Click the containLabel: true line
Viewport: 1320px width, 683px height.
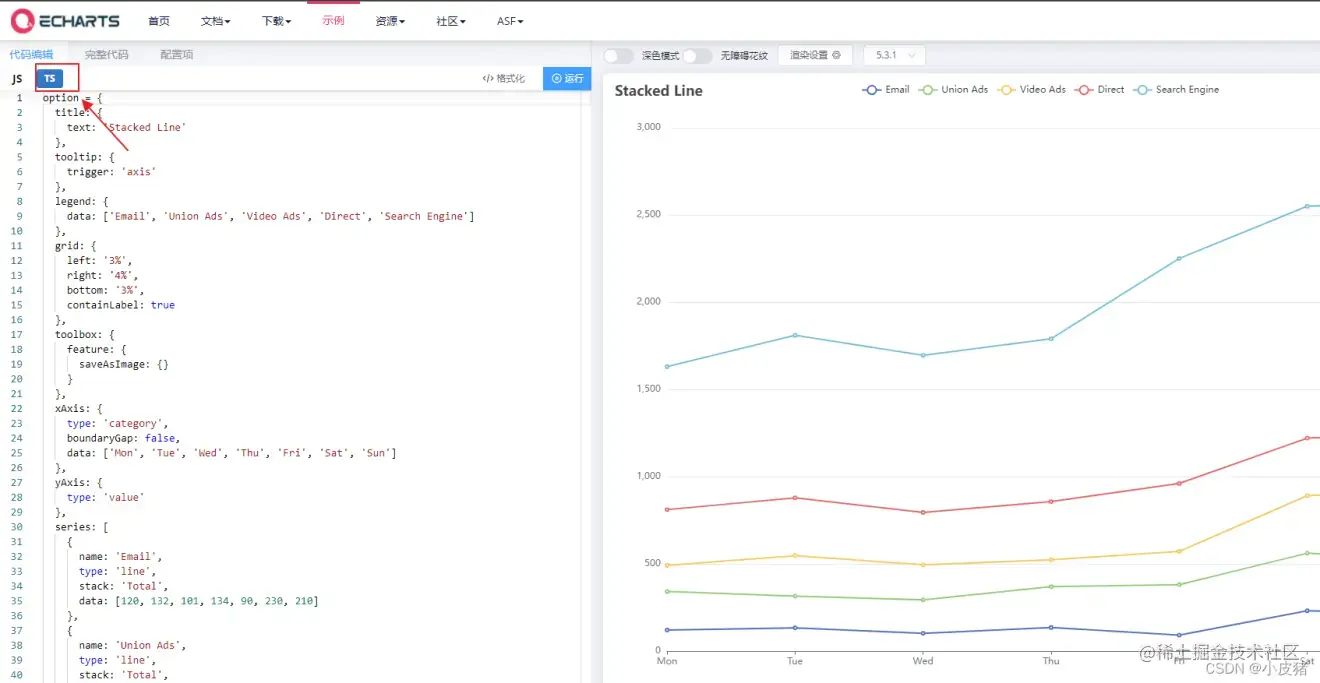click(x=120, y=305)
